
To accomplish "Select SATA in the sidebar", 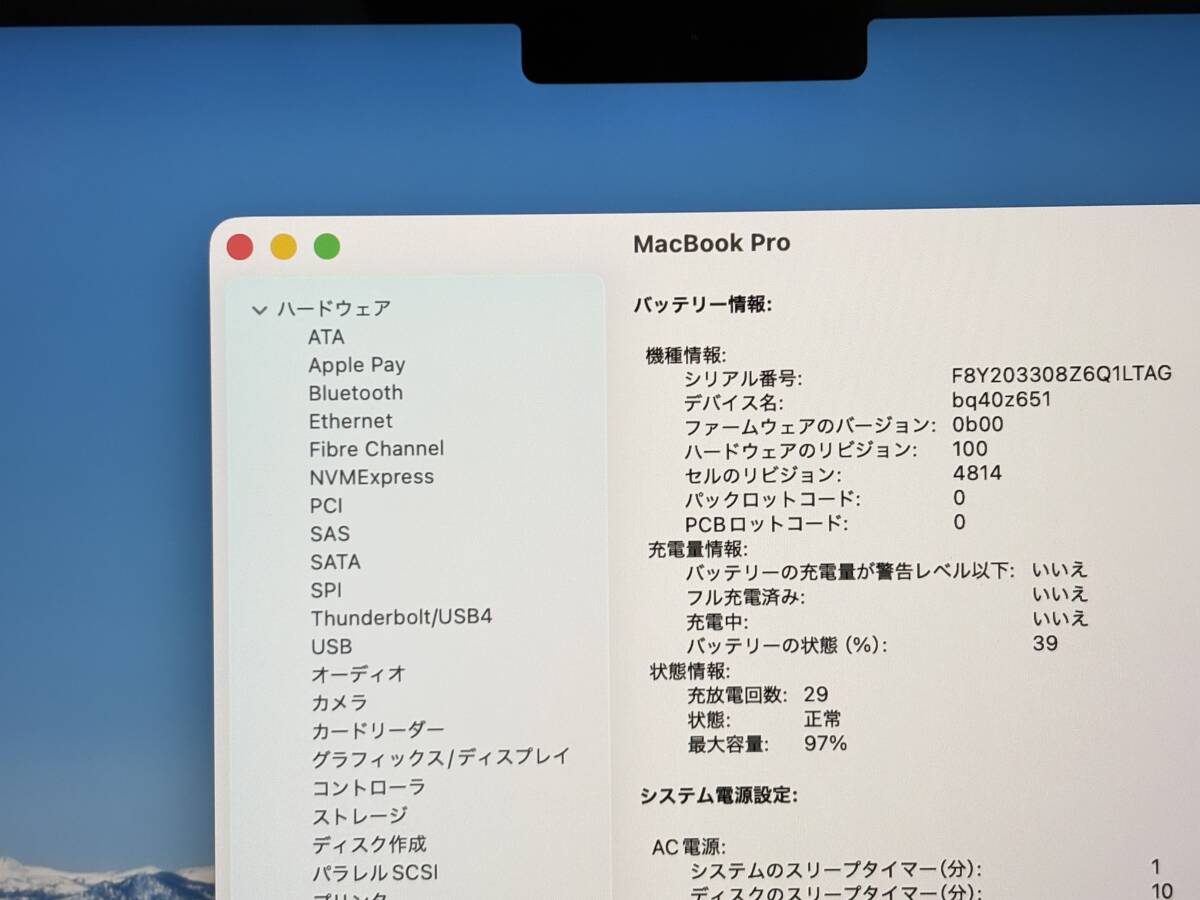I will [335, 562].
